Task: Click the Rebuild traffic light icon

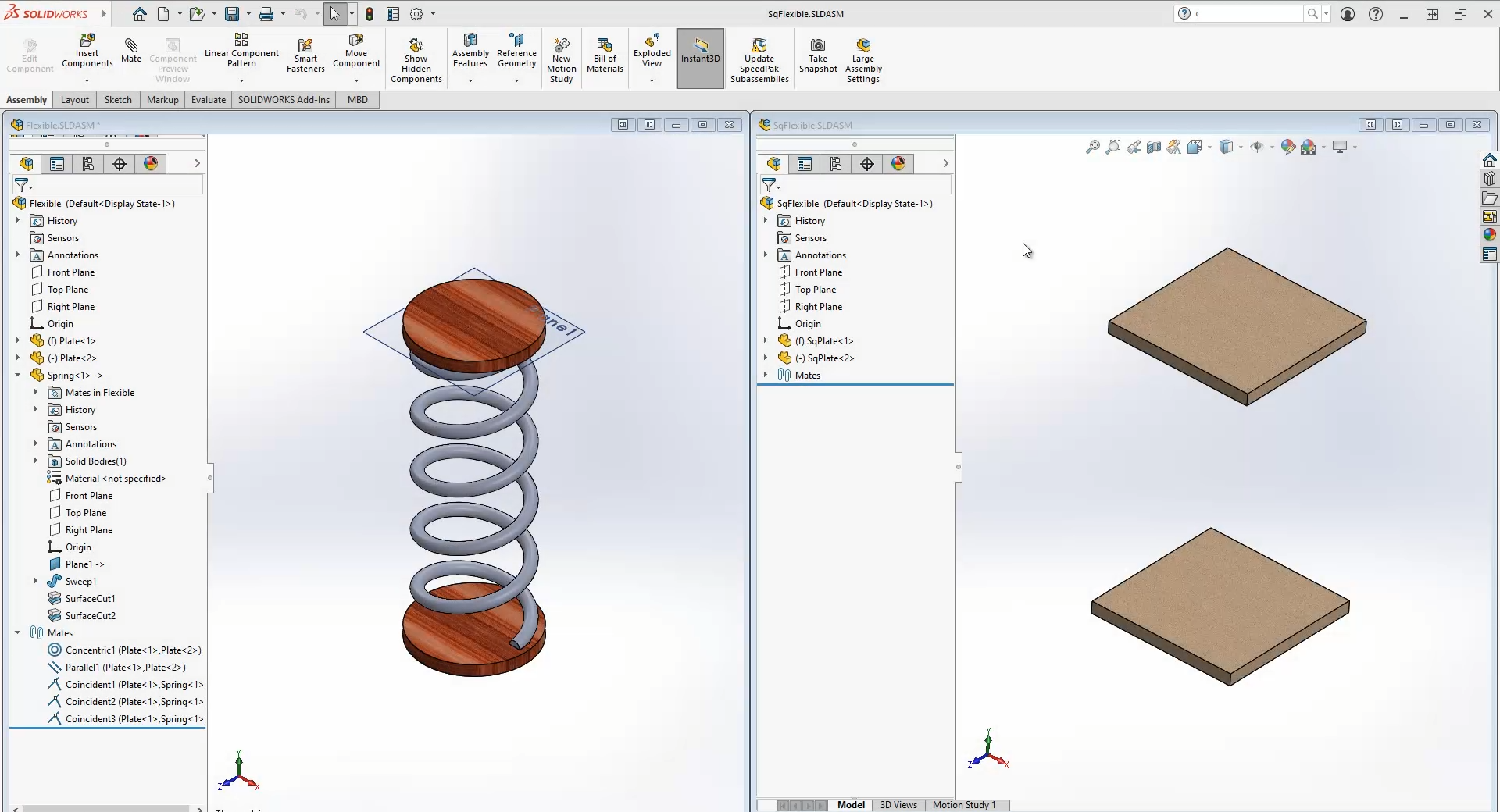Action: tap(370, 14)
